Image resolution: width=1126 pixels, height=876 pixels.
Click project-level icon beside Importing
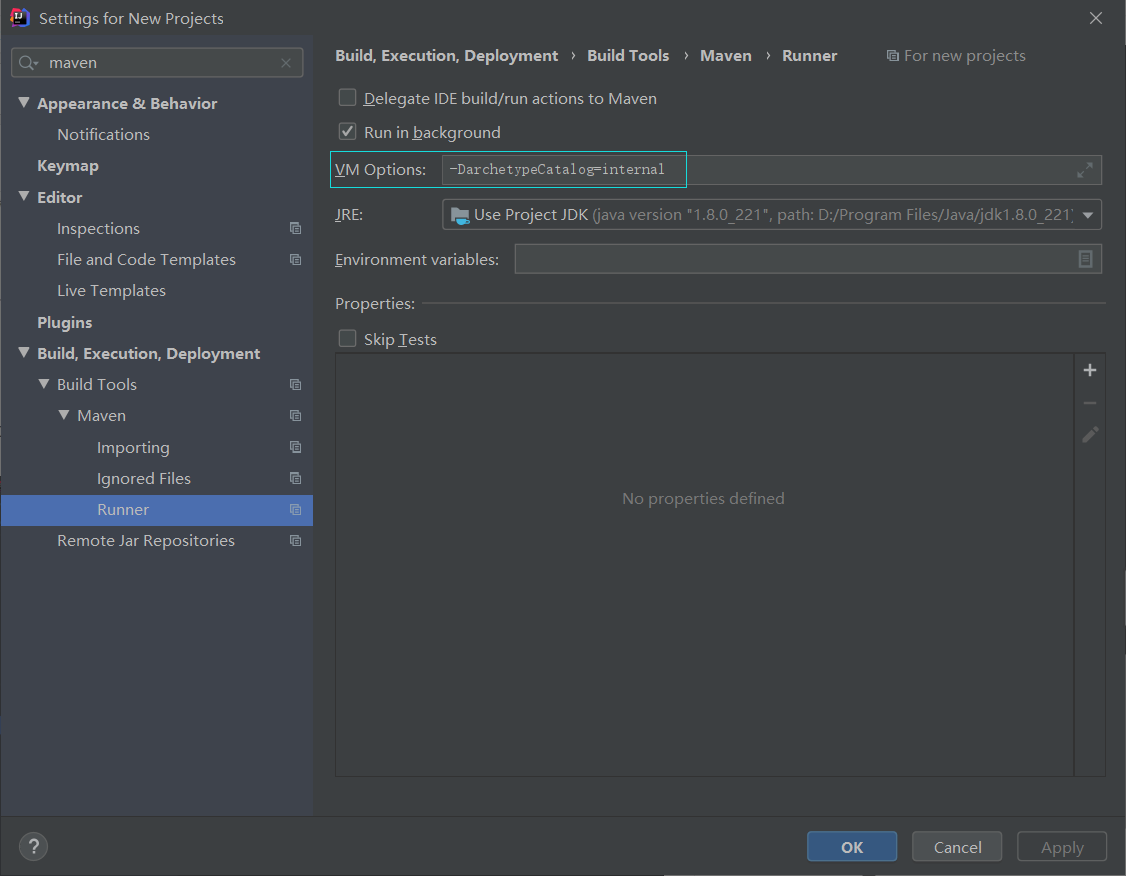295,447
